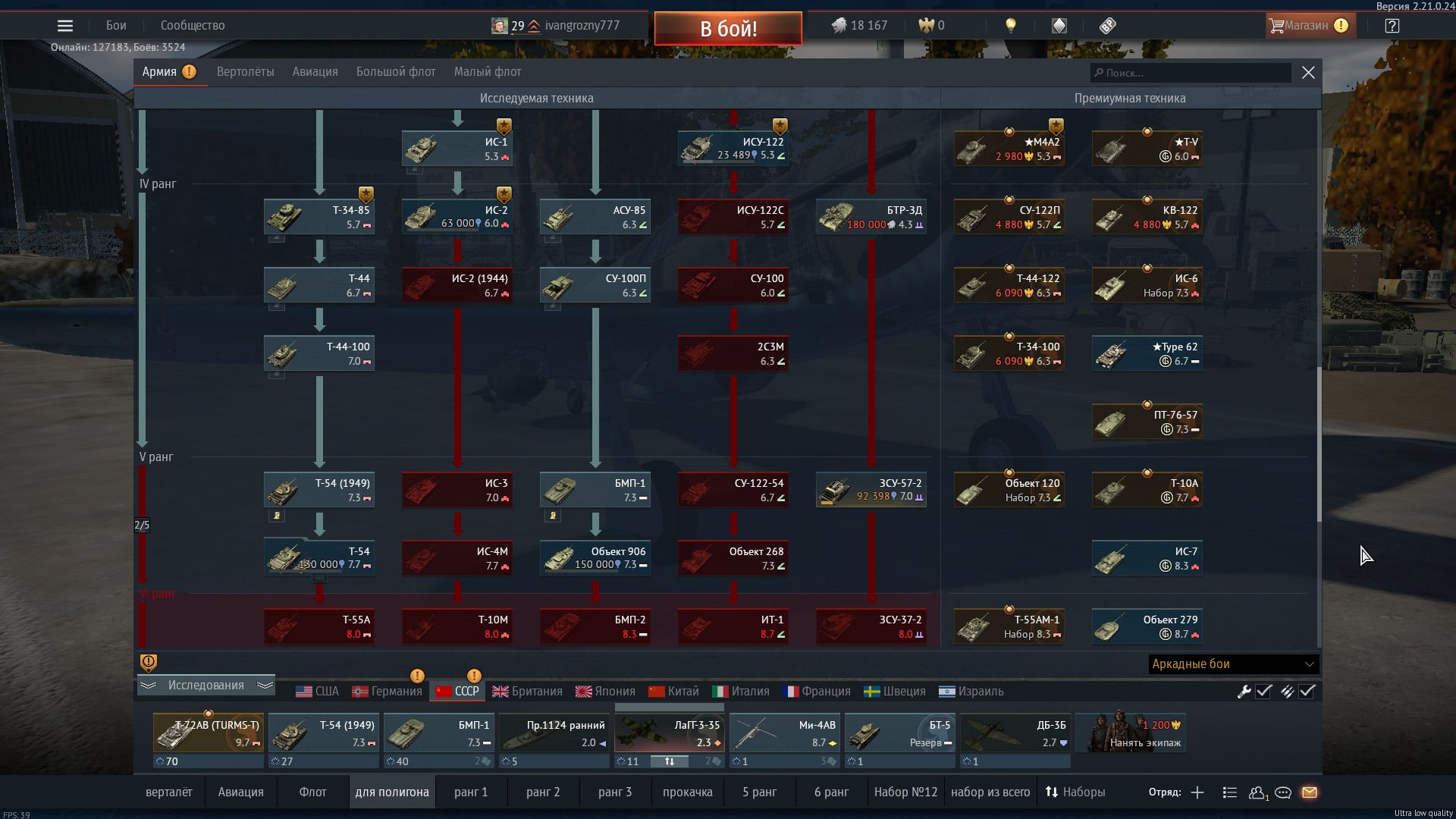Select the прокачка preset
This screenshot has width=1456, height=819.
688,792
